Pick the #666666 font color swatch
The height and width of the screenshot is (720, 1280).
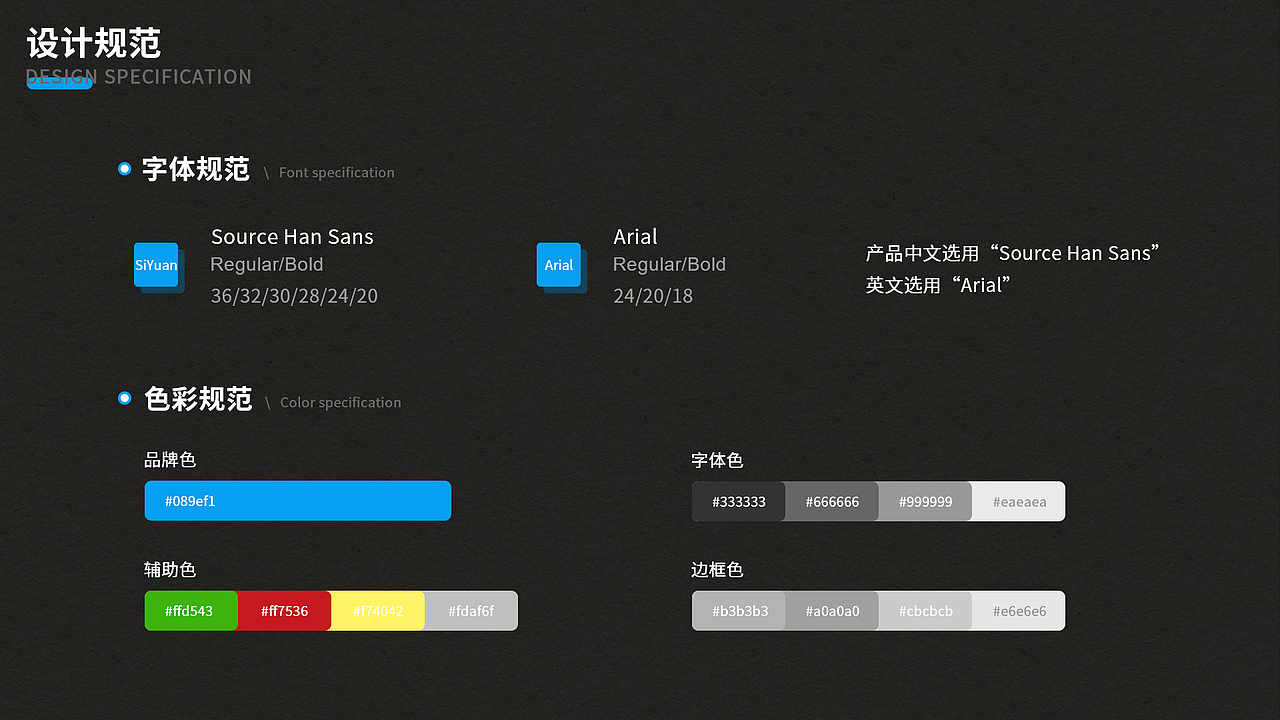click(832, 502)
